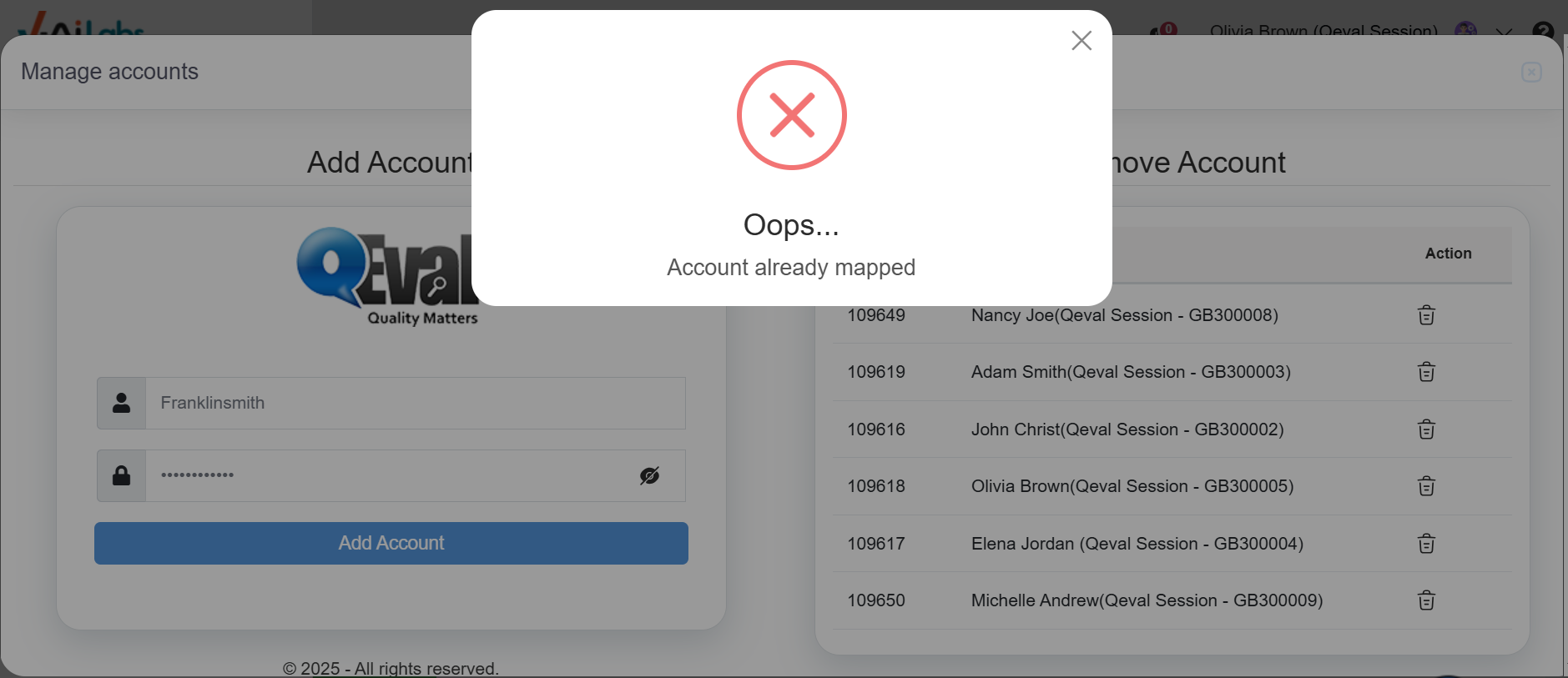The width and height of the screenshot is (1568, 678).
Task: Click the user icon beside username
Action: click(122, 403)
